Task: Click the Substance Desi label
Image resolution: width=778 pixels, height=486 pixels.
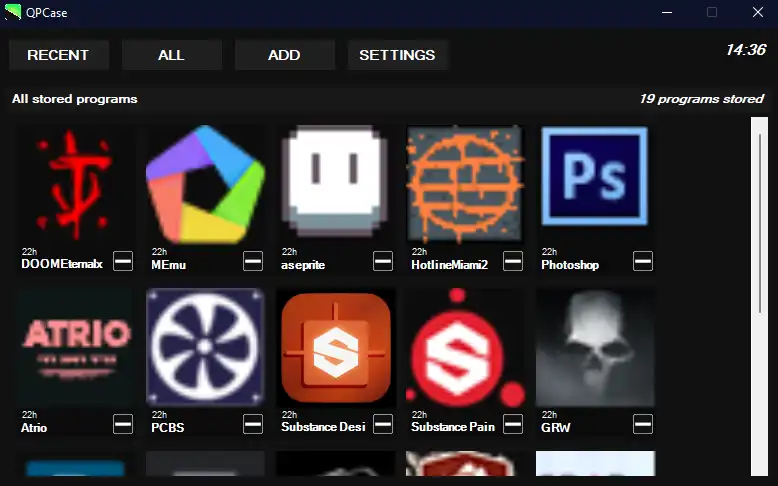Action: point(323,427)
